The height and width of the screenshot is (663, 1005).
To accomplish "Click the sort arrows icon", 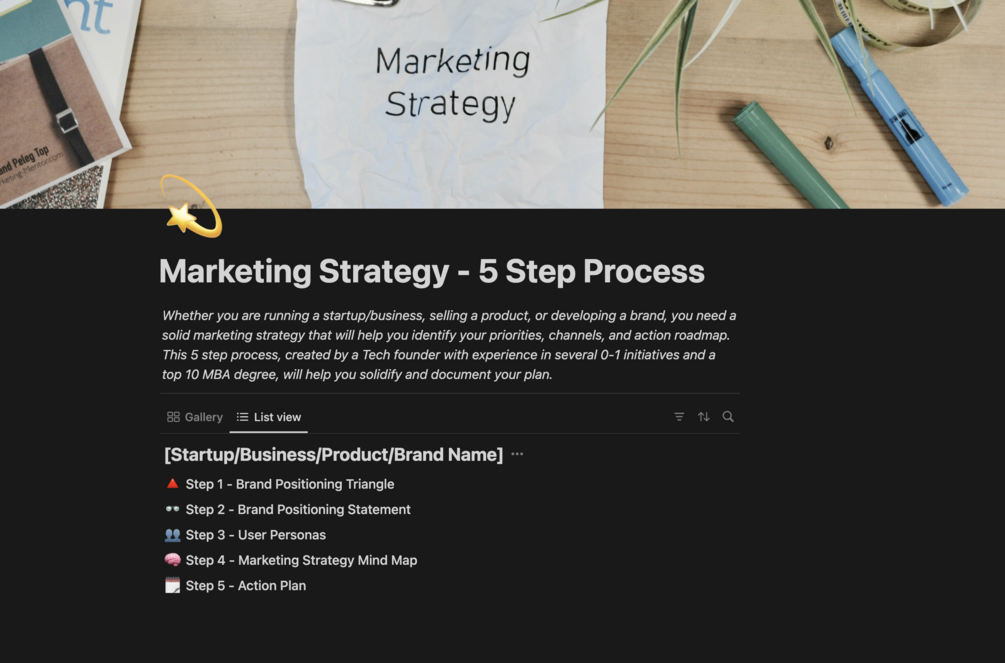I will [x=704, y=417].
